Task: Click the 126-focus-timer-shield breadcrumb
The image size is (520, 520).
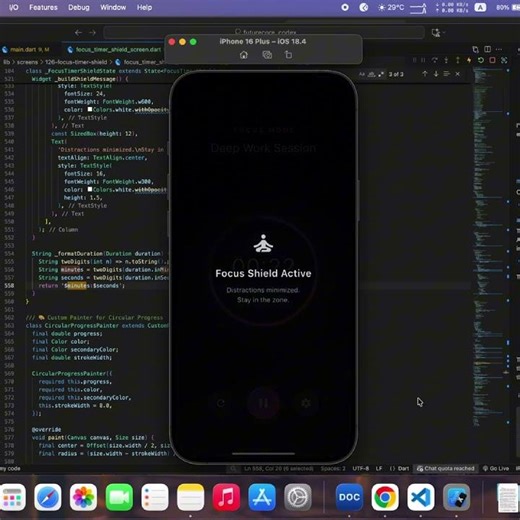Action: pyautogui.click(x=76, y=62)
